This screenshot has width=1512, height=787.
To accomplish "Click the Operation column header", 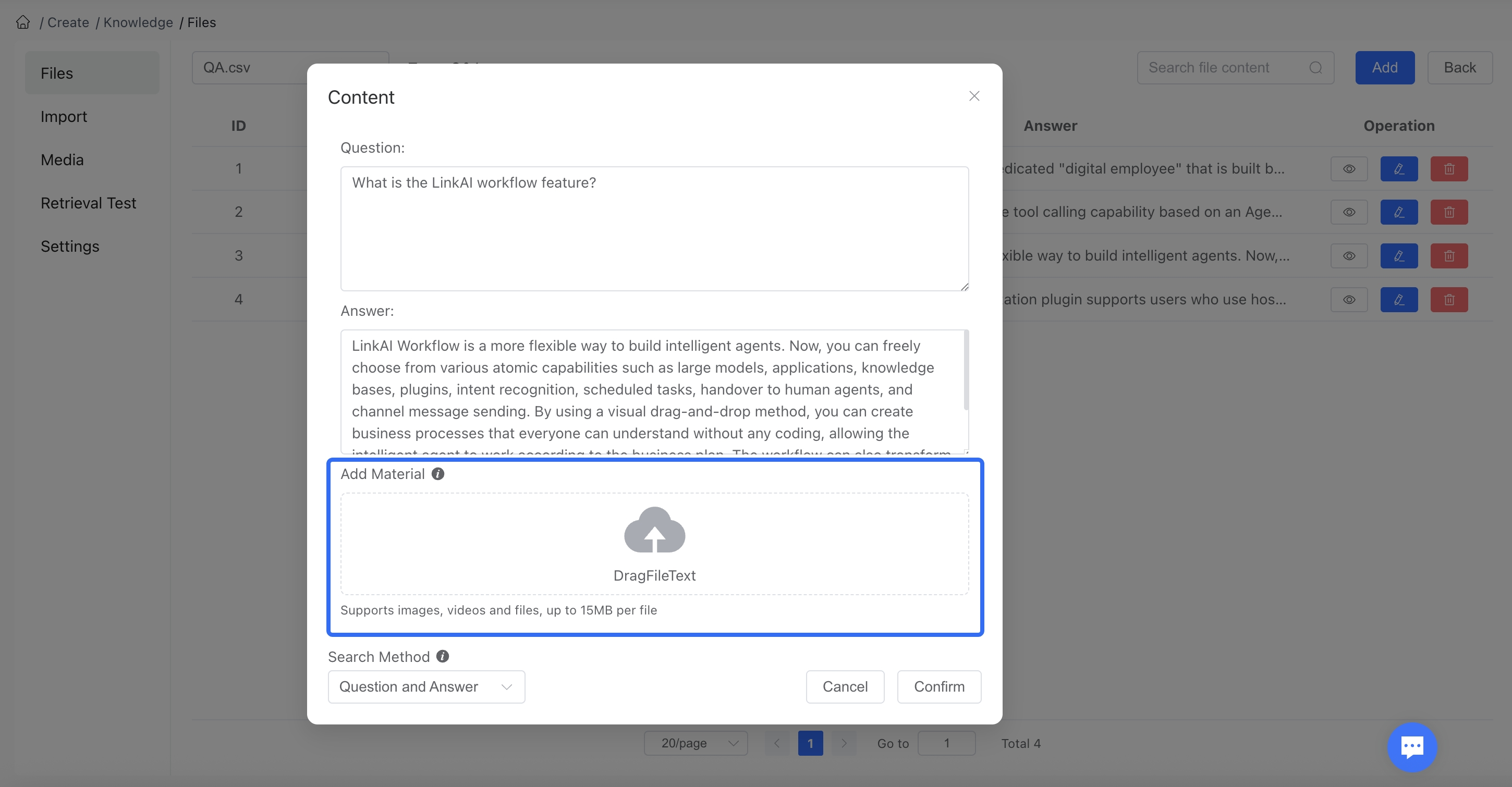I will tap(1399, 126).
